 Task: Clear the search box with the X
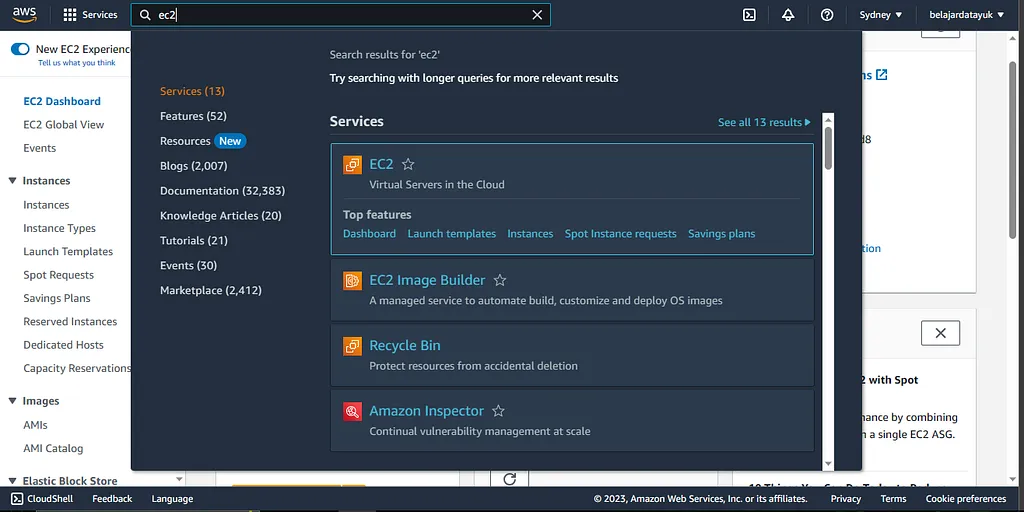tap(537, 15)
